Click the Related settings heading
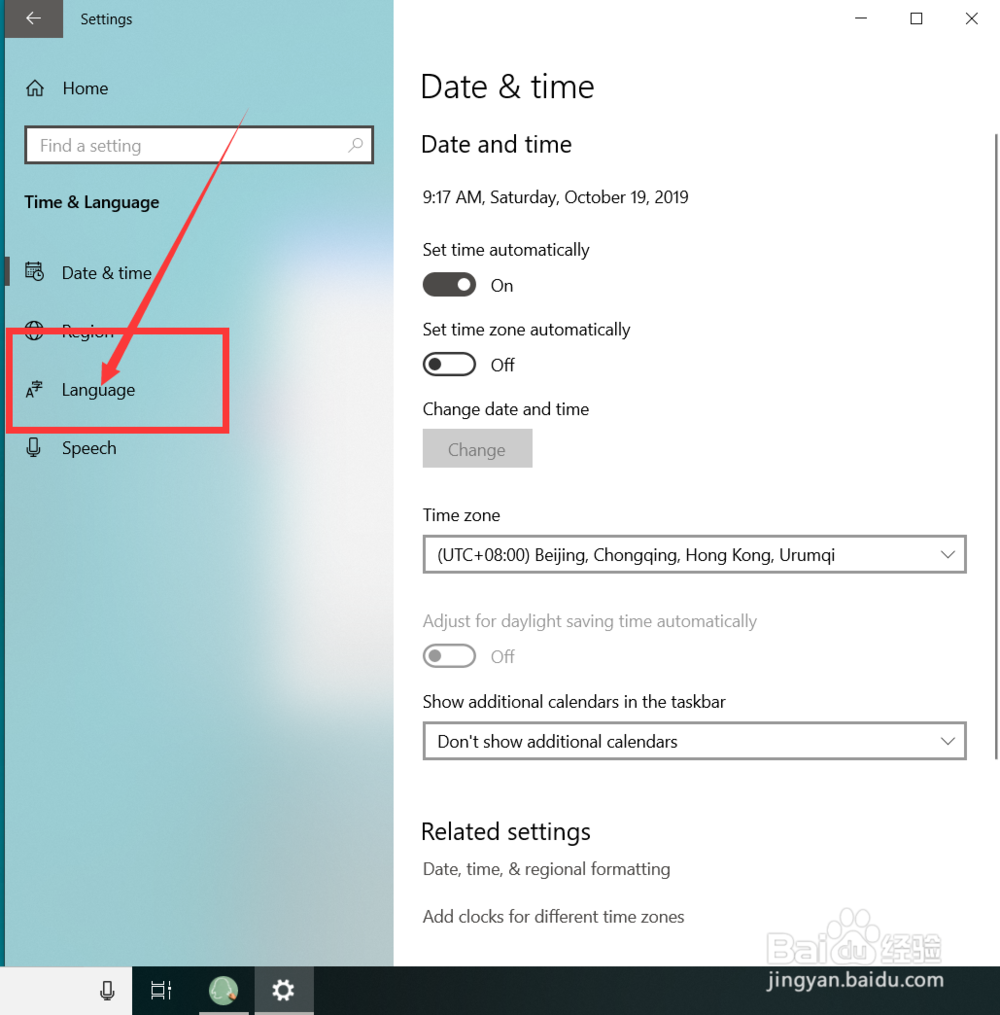The width and height of the screenshot is (1000, 1015). (506, 831)
